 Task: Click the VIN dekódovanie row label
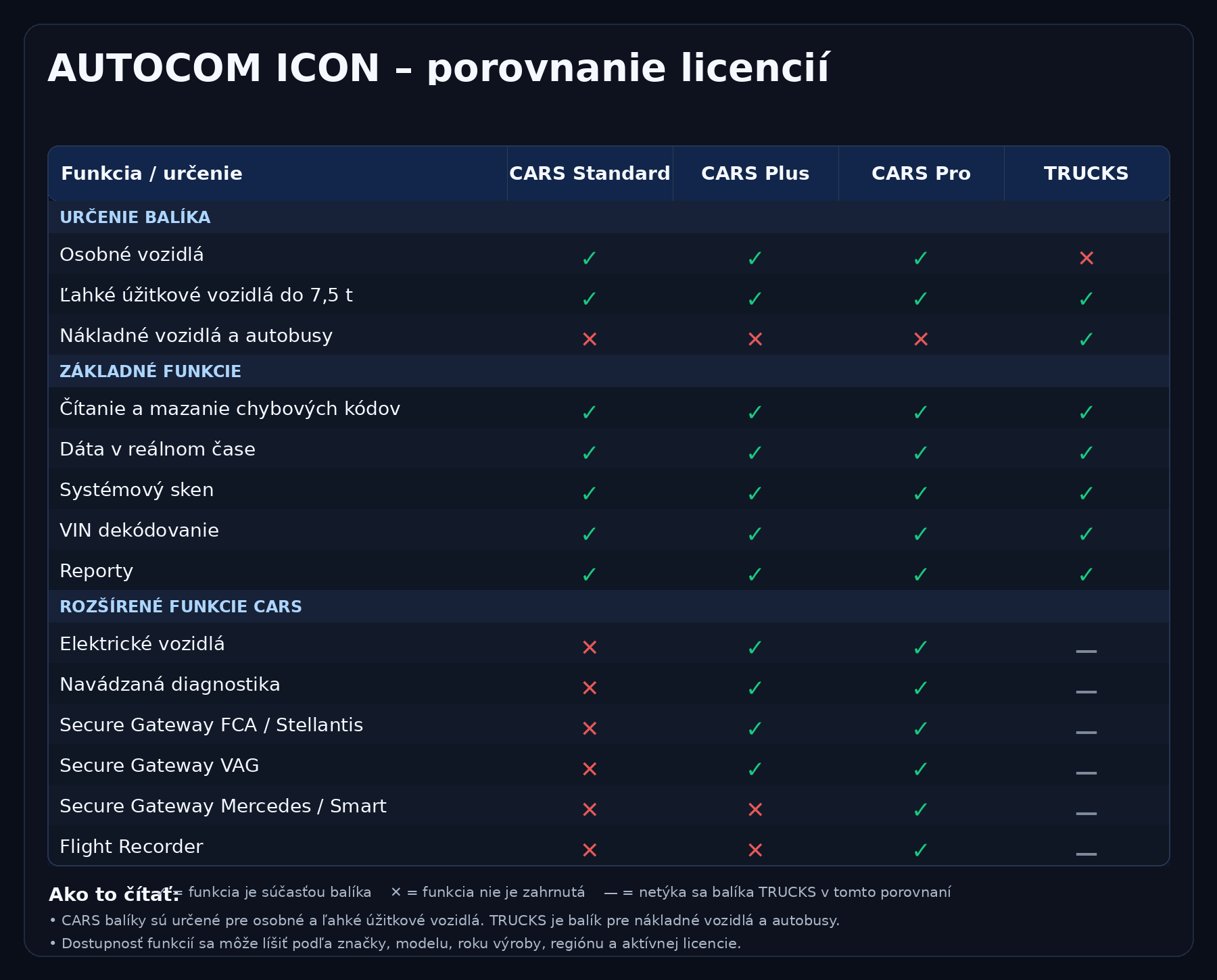click(x=139, y=531)
